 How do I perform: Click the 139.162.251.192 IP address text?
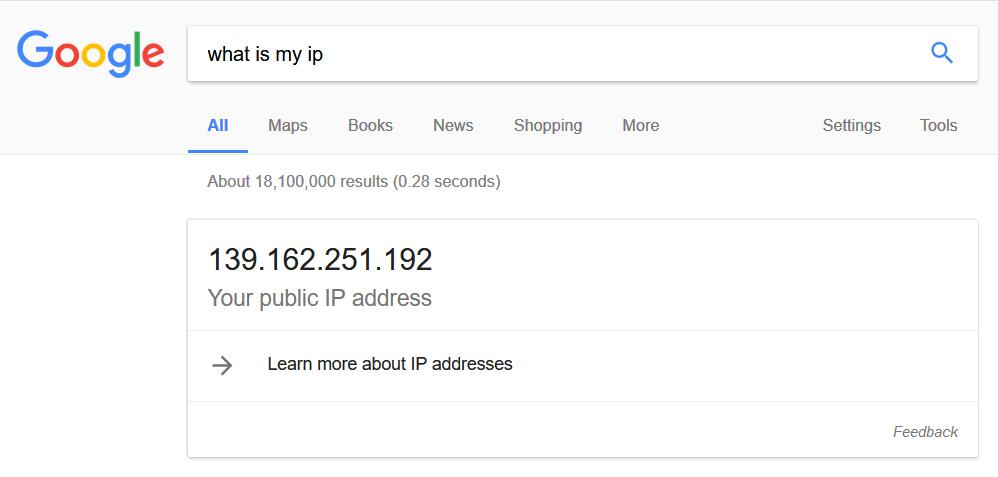click(x=320, y=260)
